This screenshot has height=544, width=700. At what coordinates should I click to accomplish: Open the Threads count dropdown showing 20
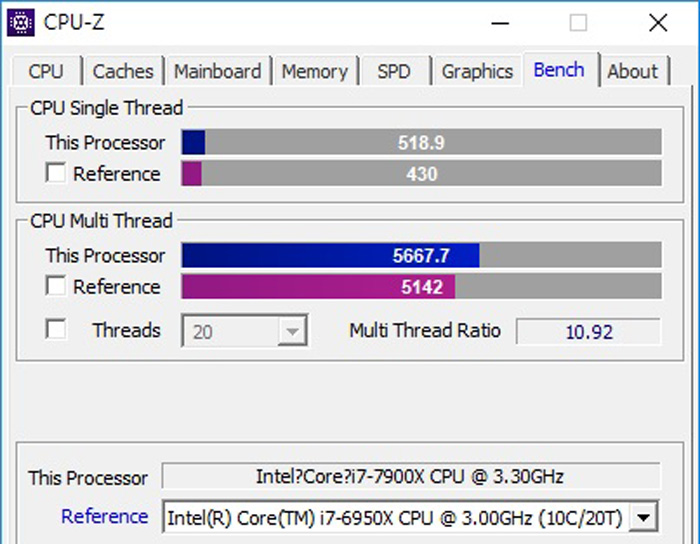click(244, 331)
